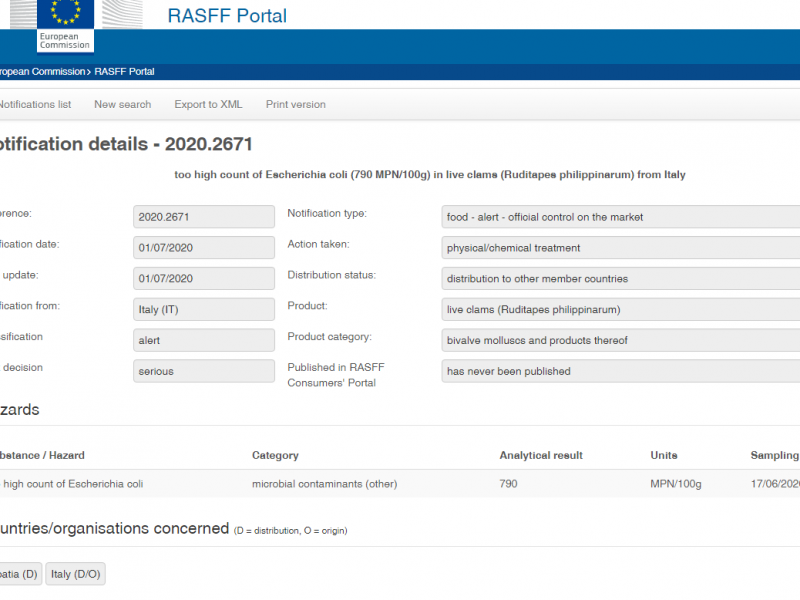Open the Notifications list menu item
Image resolution: width=800 pixels, height=600 pixels.
point(35,104)
